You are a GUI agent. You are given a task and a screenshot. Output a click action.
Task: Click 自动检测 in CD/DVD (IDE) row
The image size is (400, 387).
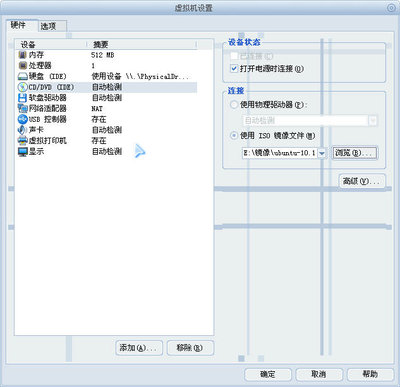107,87
